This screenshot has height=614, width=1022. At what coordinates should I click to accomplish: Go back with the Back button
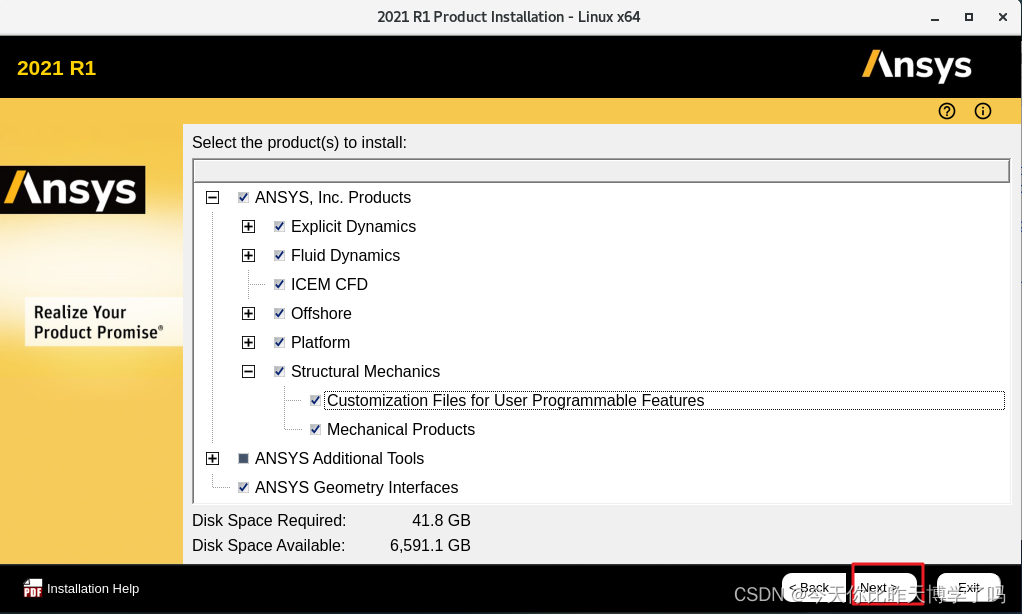[808, 587]
